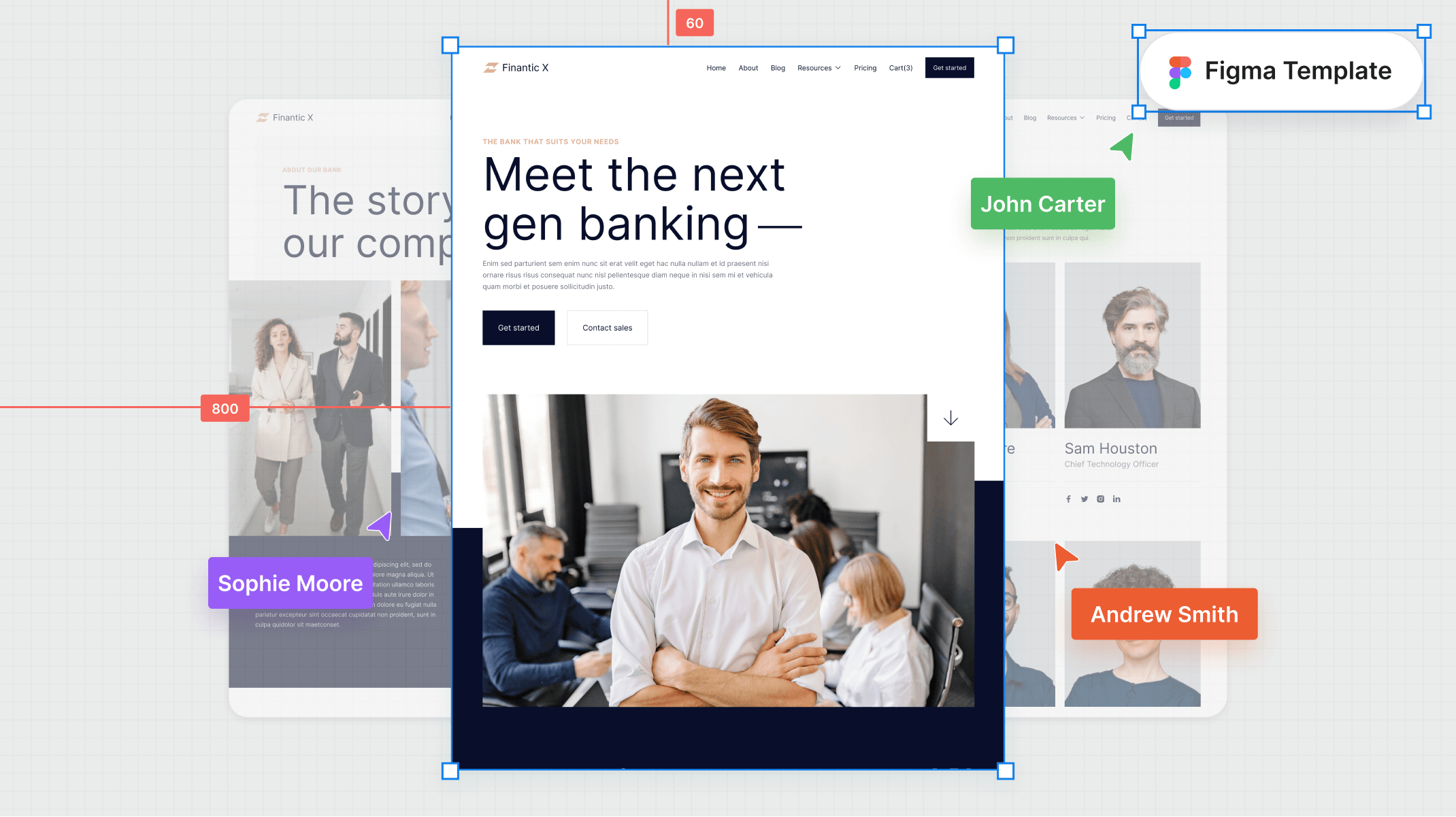Select the Home tab in navigation bar
Screen dimensions: 1456x817
point(715,68)
